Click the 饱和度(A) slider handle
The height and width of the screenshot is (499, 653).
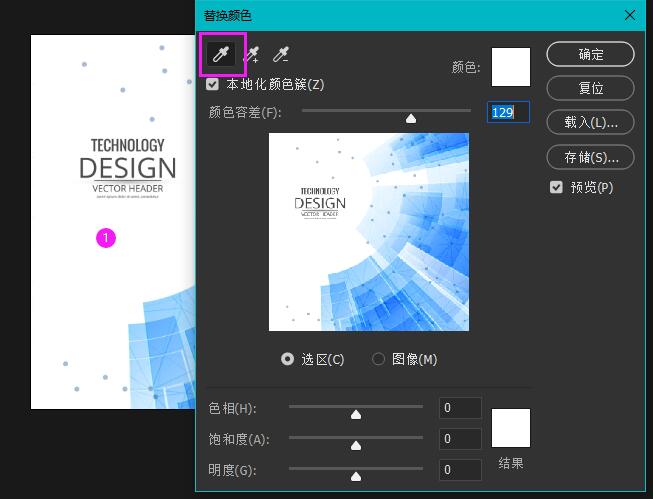click(x=356, y=446)
